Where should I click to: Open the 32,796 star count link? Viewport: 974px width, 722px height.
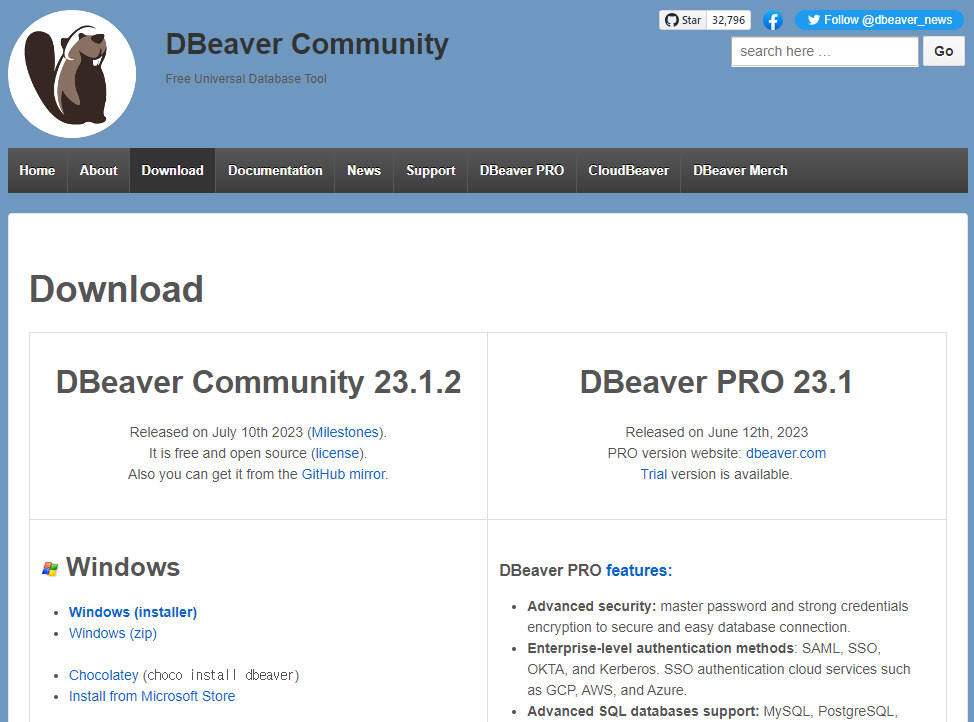729,20
